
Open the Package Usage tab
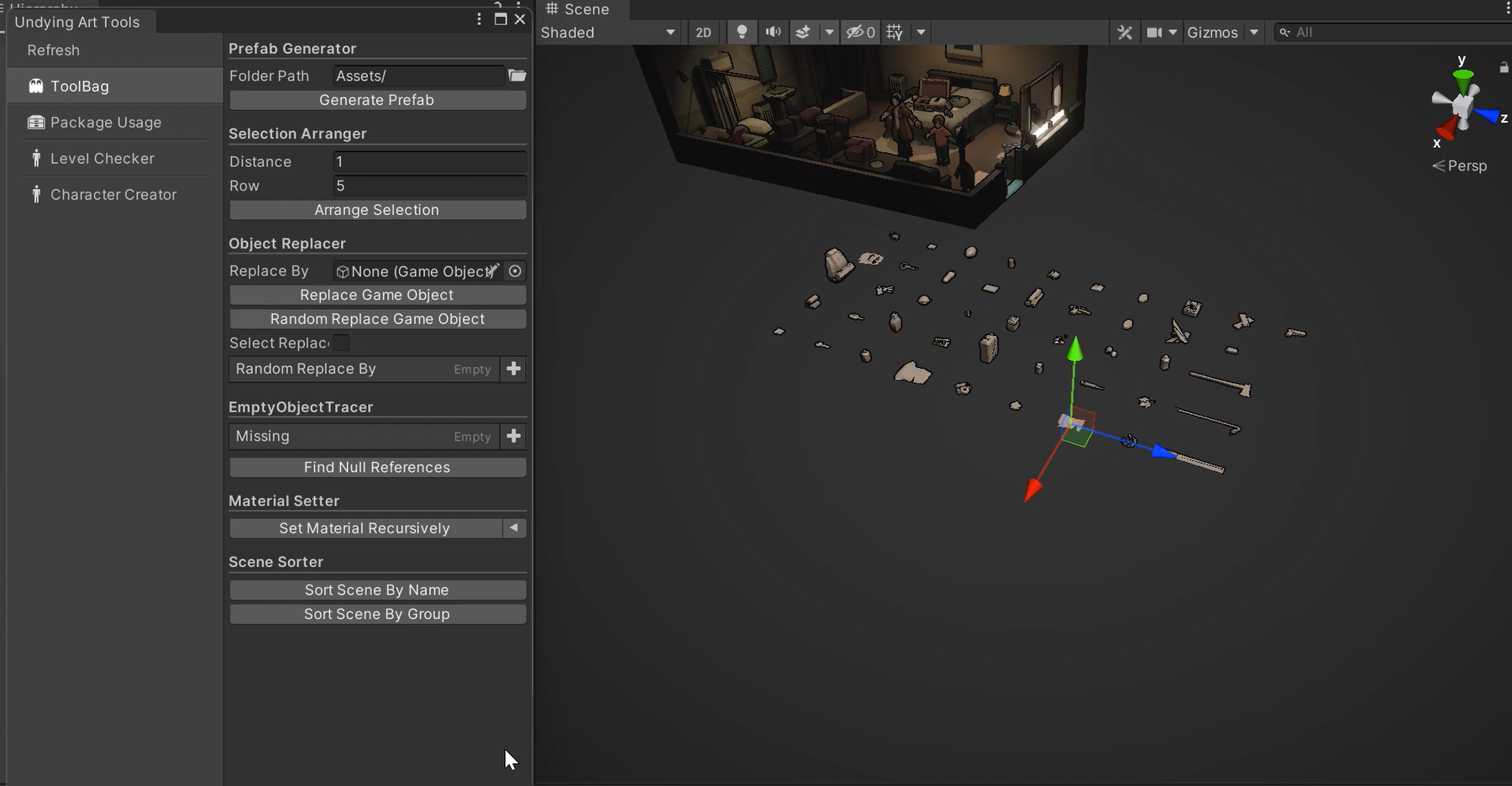[x=105, y=123]
